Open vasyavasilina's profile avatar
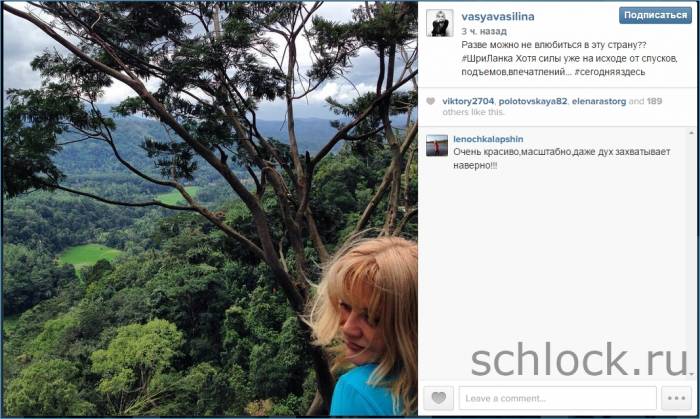The image size is (700, 419). pyautogui.click(x=440, y=23)
